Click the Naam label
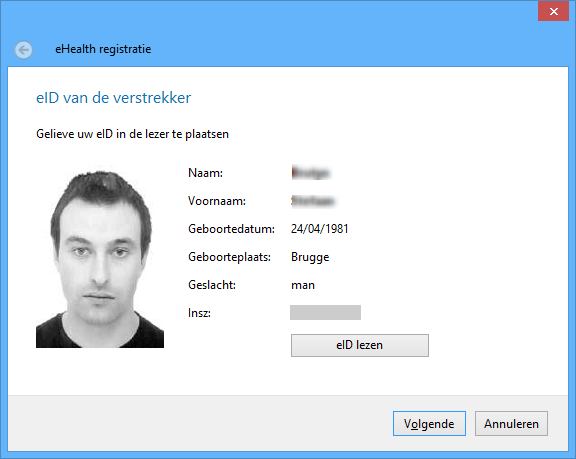576x459 pixels. coord(205,173)
